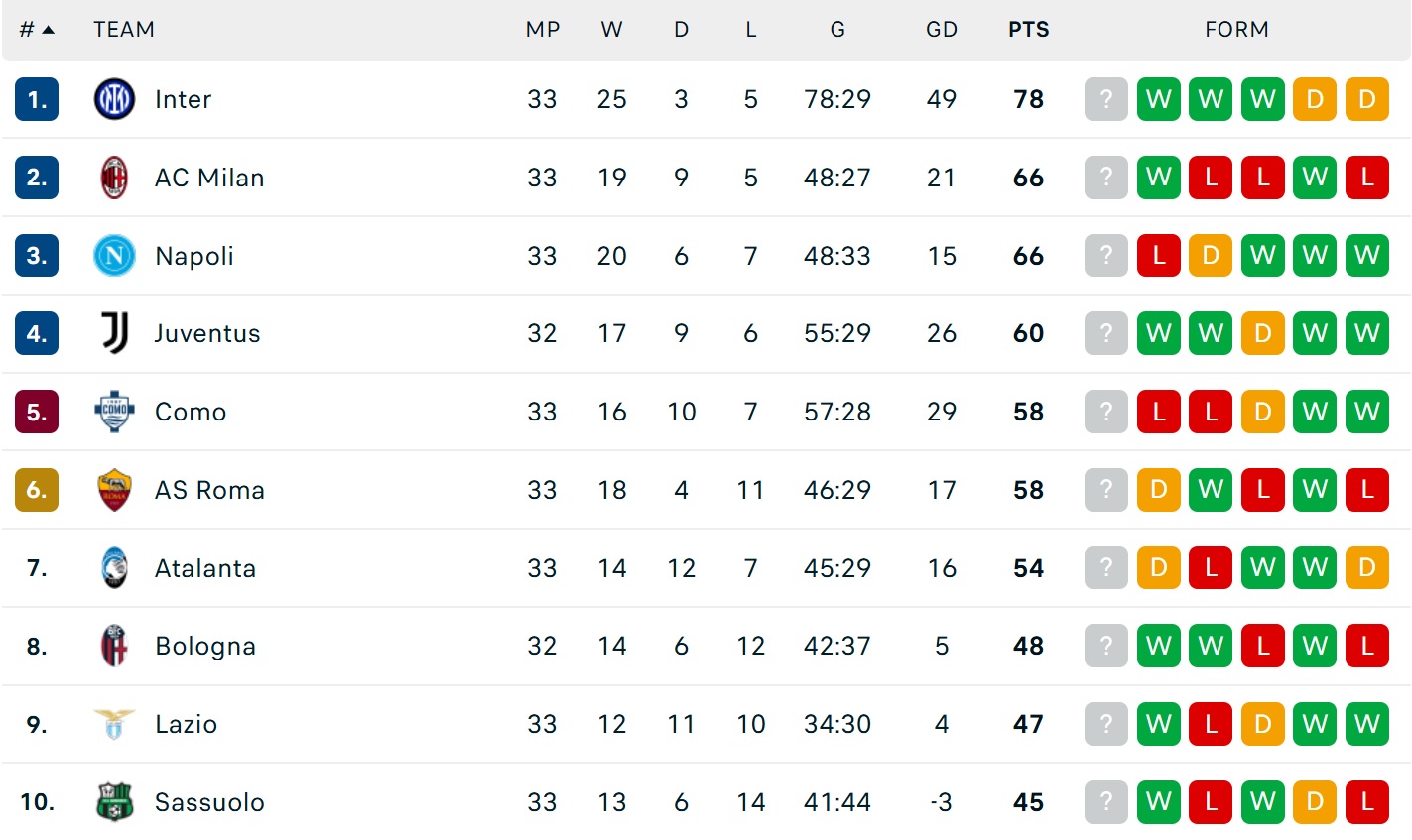Click the AC Milan club crest
Viewport: 1412px width, 840px height.
[114, 178]
